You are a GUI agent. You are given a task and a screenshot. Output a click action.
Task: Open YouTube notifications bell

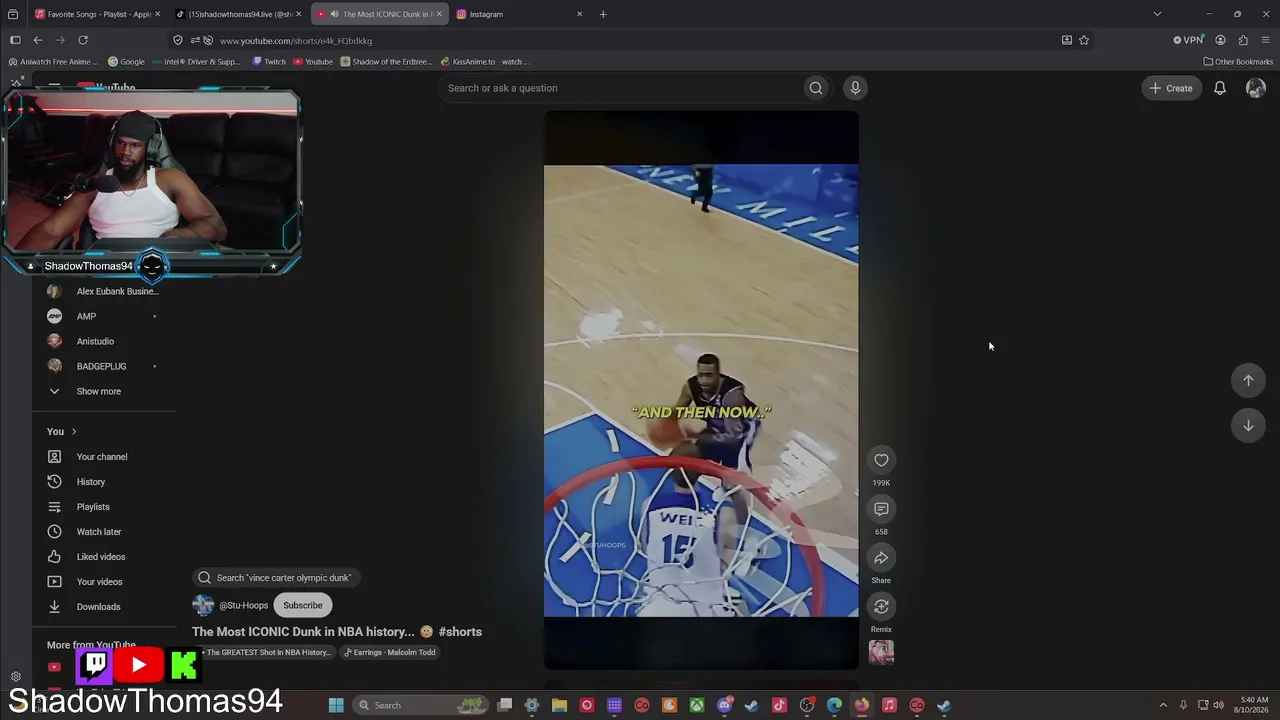[1220, 88]
